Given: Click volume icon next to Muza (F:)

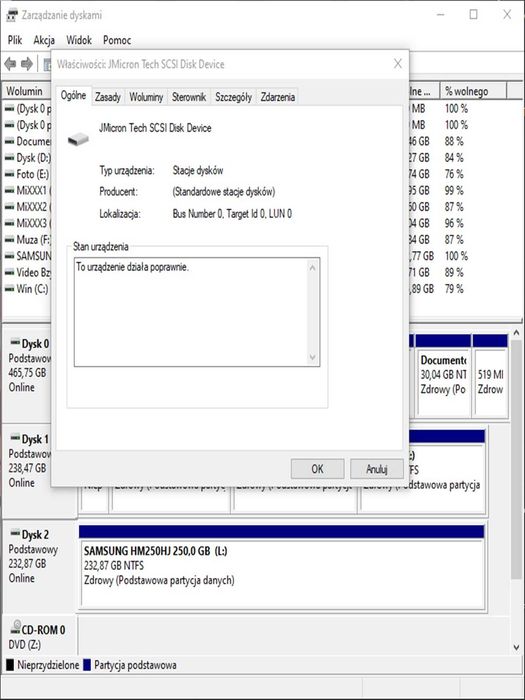Looking at the screenshot, I should (9, 240).
